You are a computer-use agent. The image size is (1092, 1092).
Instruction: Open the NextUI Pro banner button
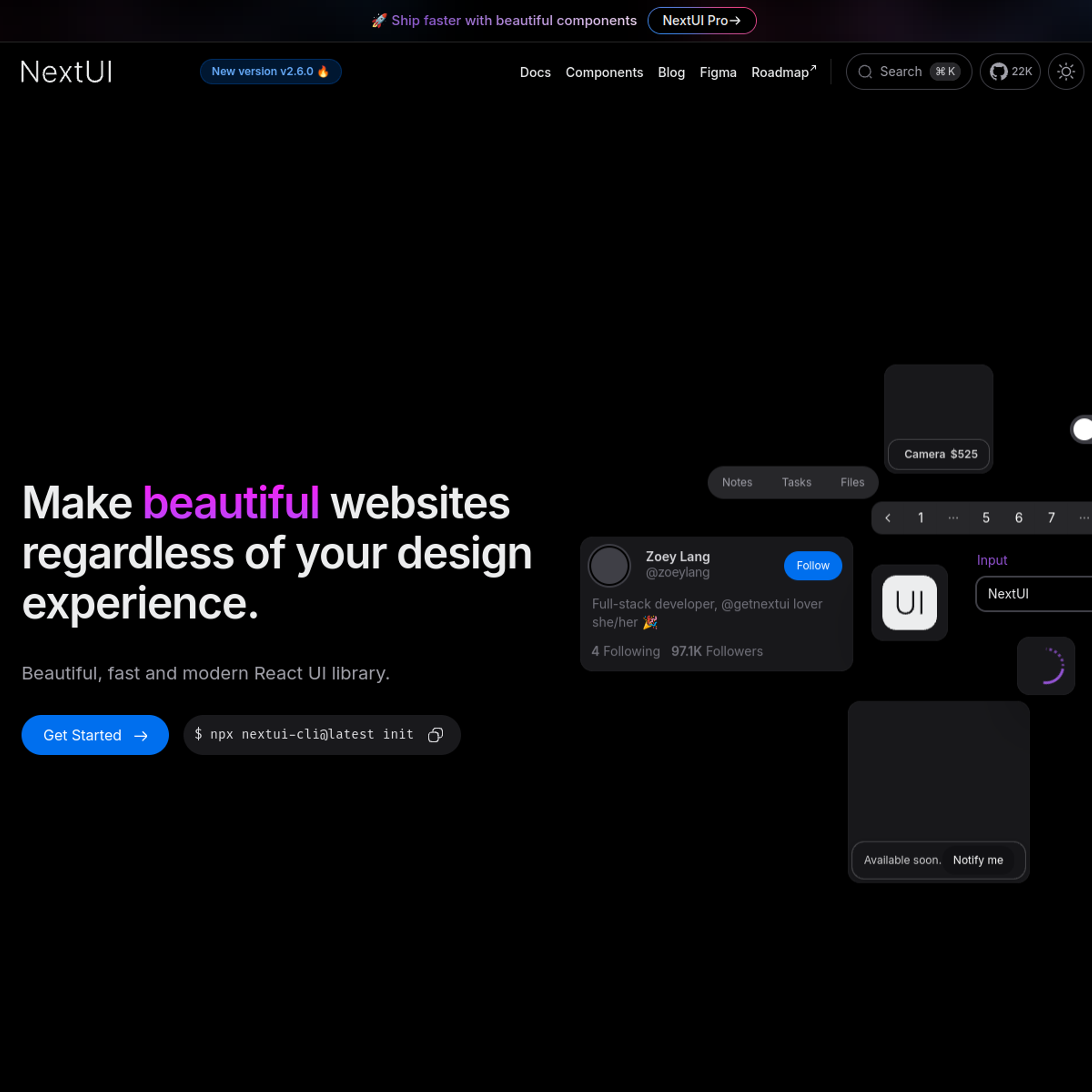pyautogui.click(x=702, y=21)
